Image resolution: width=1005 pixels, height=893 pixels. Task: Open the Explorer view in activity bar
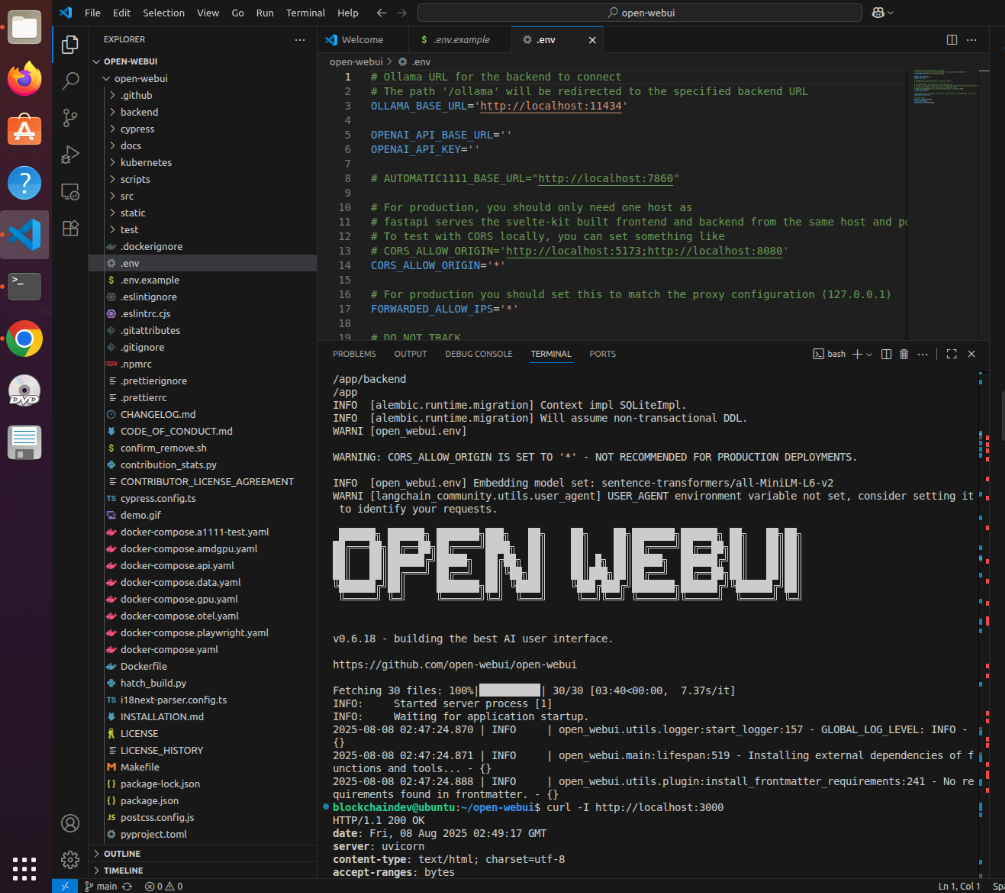pyautogui.click(x=70, y=44)
